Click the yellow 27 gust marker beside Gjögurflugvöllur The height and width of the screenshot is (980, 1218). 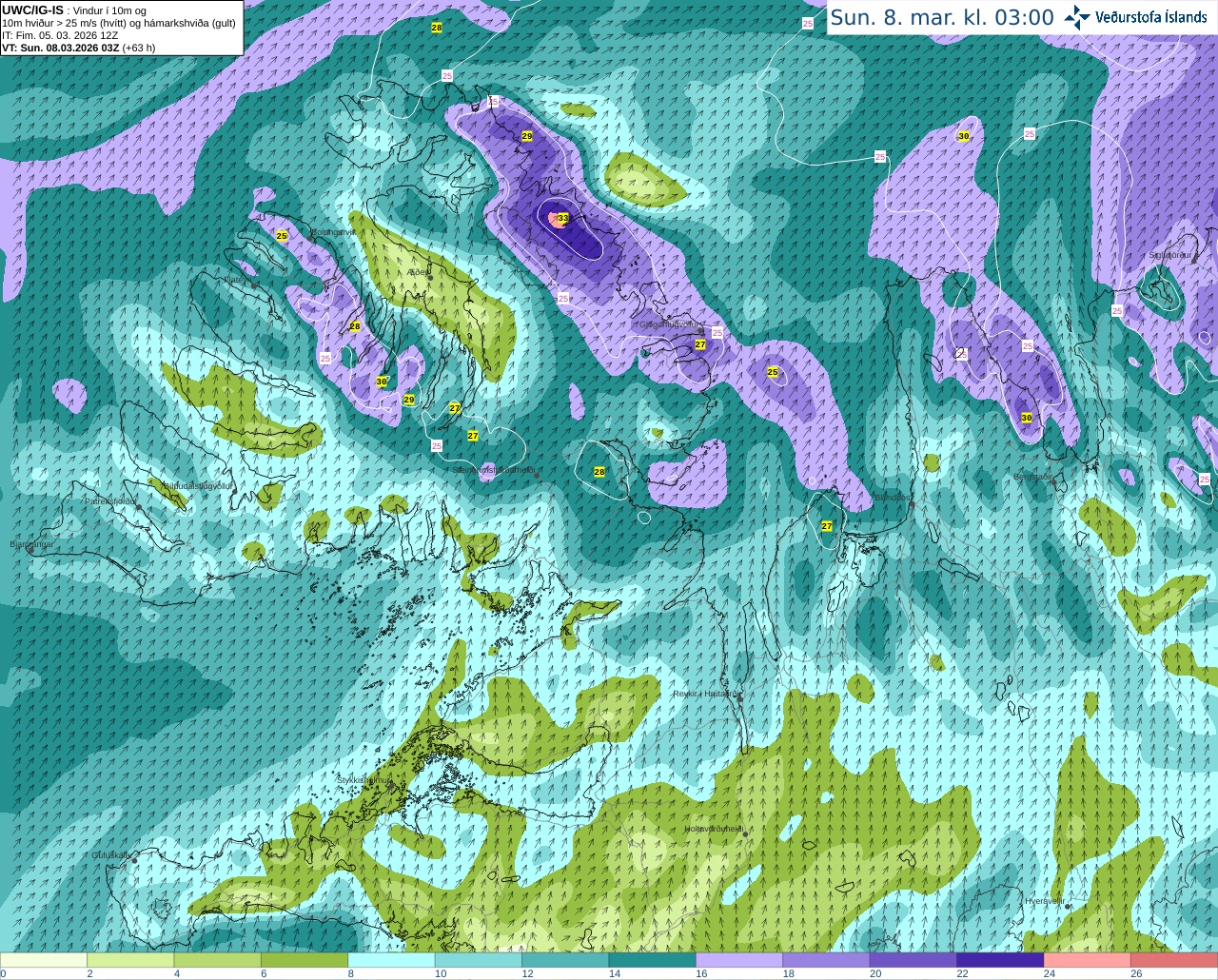[x=700, y=344]
